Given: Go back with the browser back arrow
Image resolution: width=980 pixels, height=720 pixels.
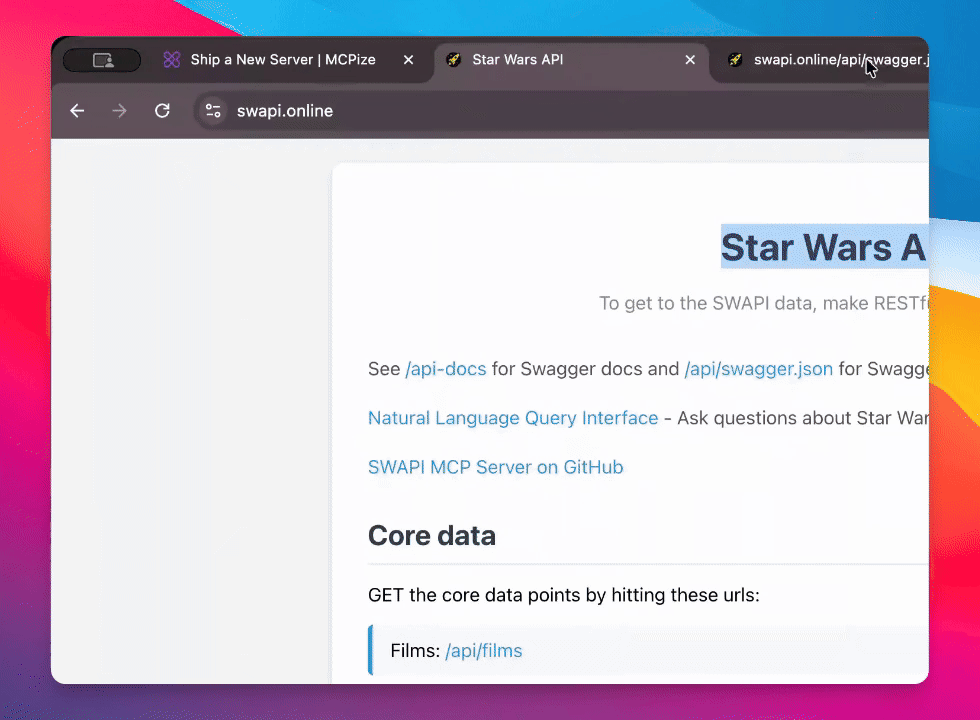Looking at the screenshot, I should click(x=77, y=111).
